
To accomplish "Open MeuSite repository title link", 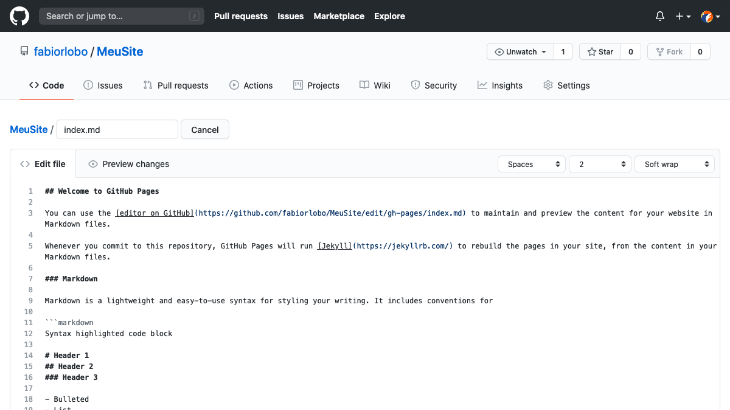I will [x=120, y=52].
